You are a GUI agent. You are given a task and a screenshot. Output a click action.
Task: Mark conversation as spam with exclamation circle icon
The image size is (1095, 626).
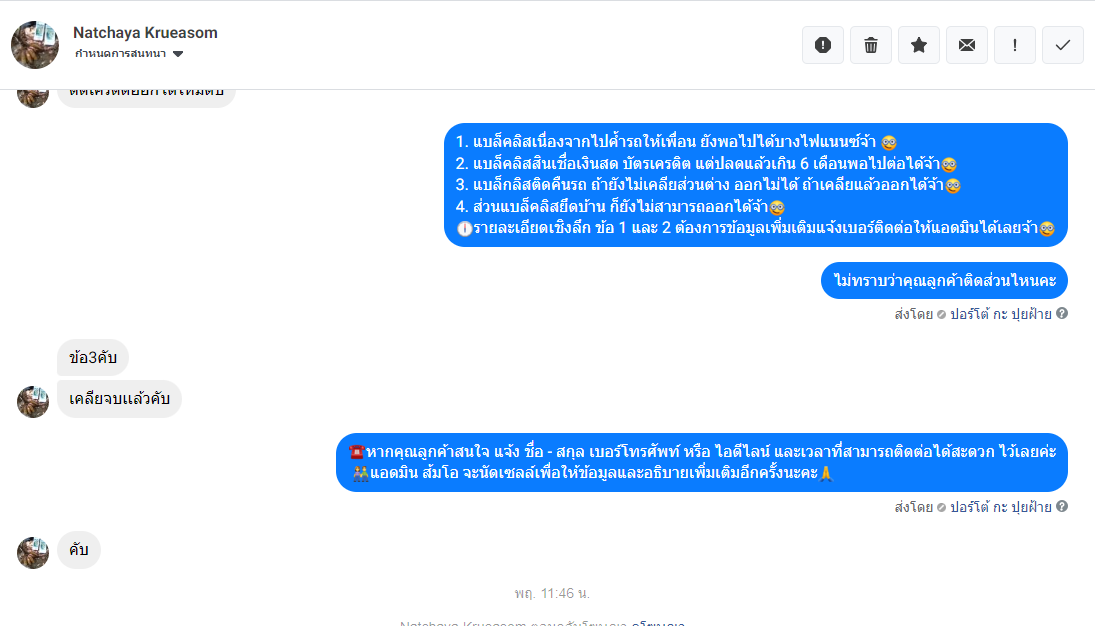[x=823, y=45]
